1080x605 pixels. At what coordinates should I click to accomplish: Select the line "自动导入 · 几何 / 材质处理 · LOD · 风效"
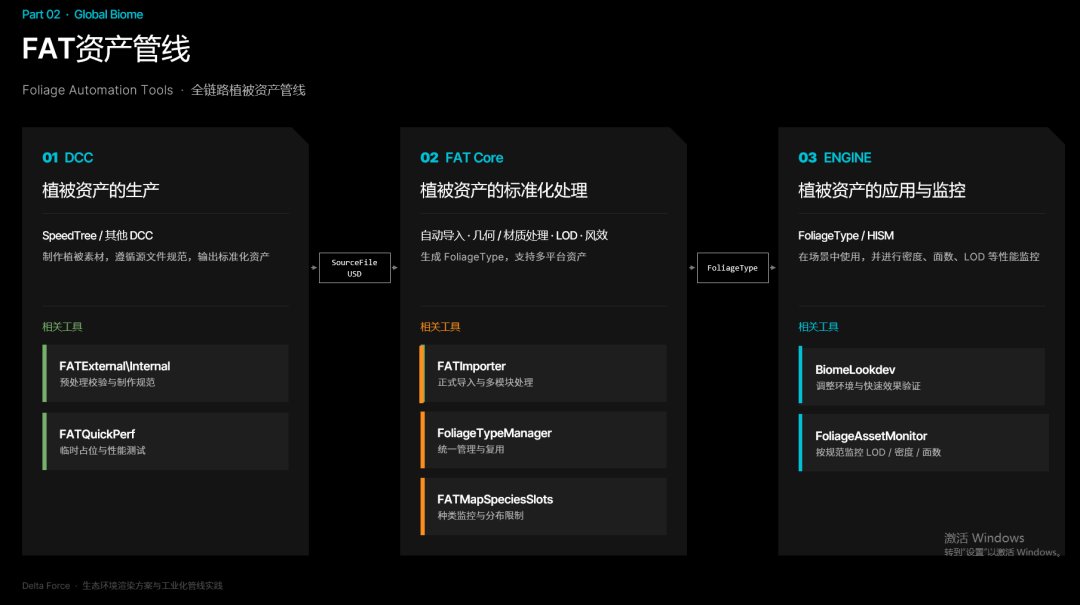click(x=514, y=236)
